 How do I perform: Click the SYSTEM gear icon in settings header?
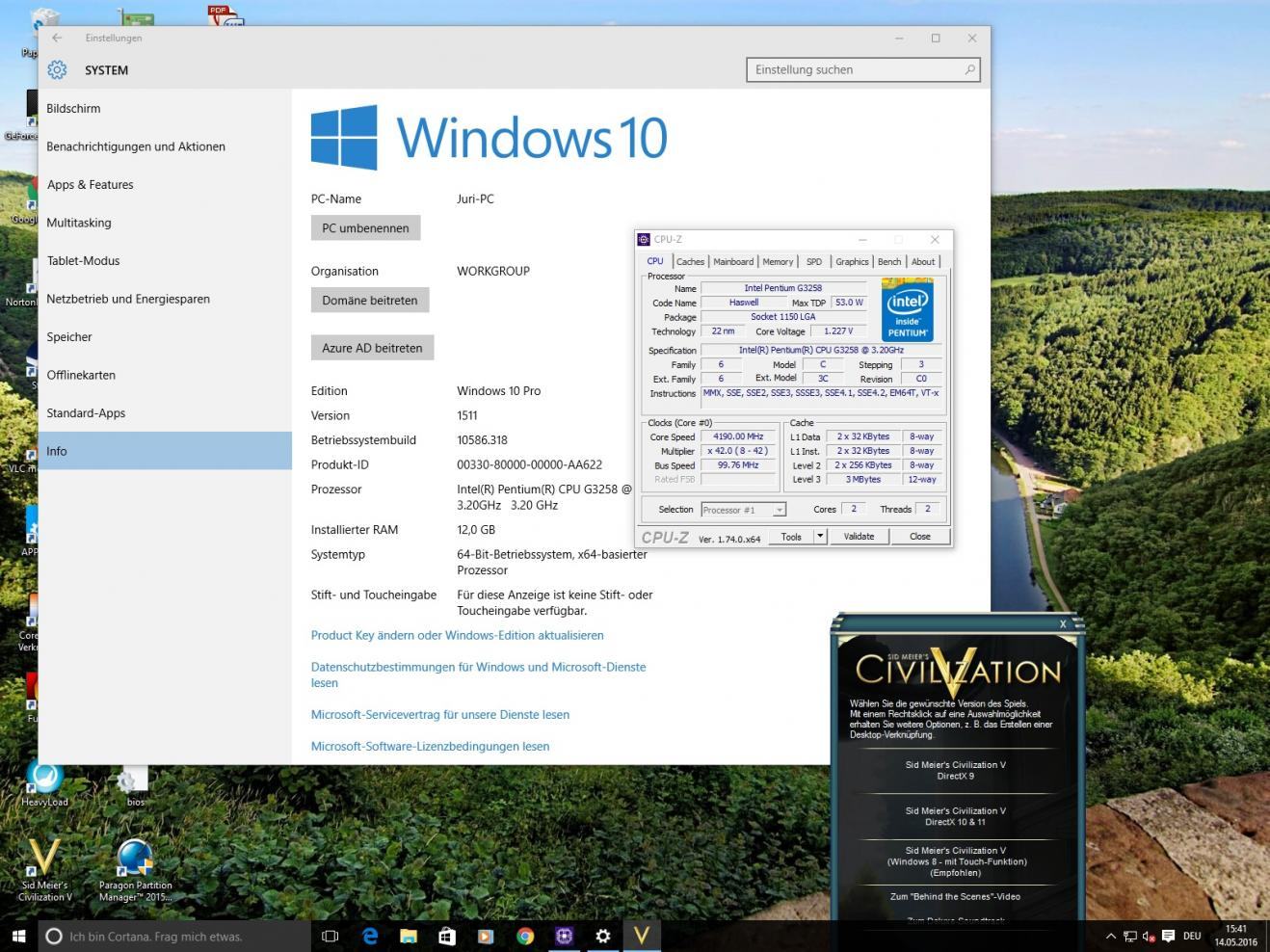[x=57, y=69]
